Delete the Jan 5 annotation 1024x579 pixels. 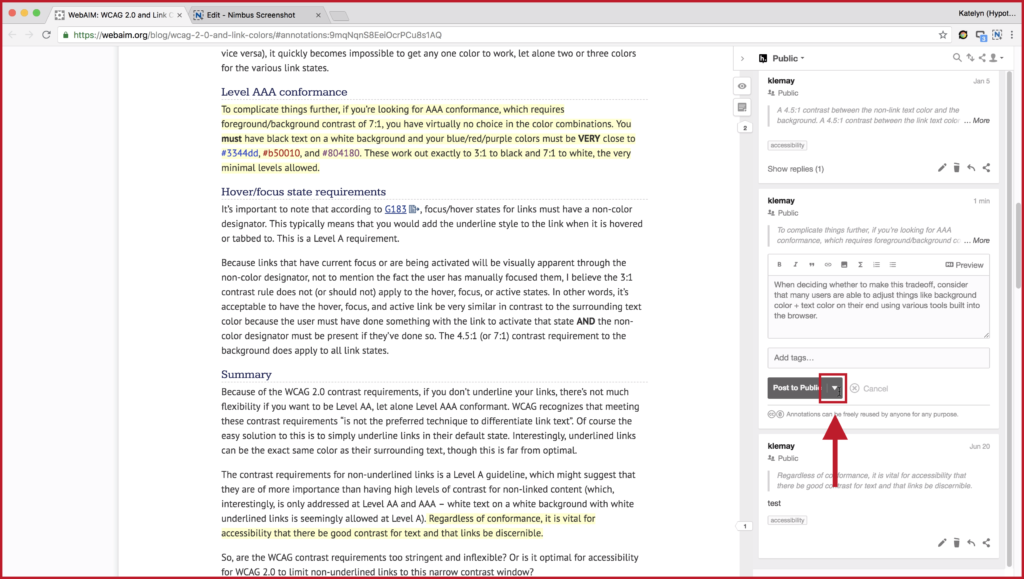click(957, 168)
